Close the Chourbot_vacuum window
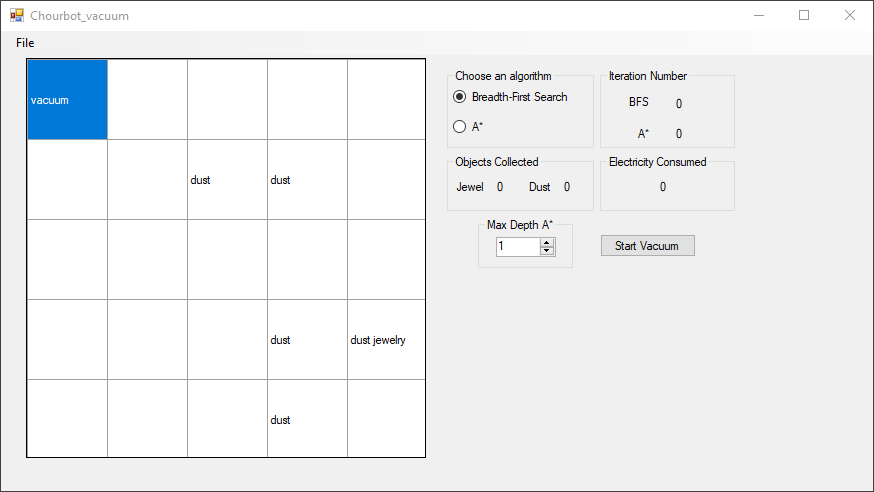The width and height of the screenshot is (874, 492). [x=849, y=16]
